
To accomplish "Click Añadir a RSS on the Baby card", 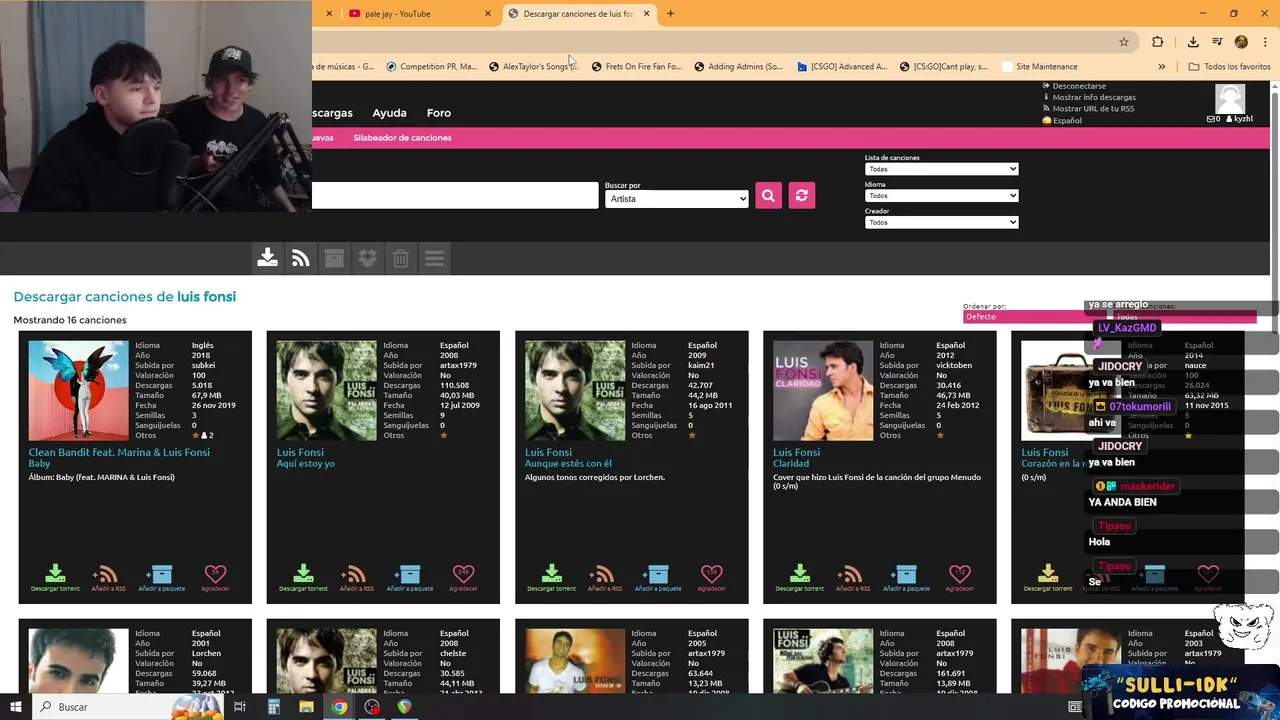I will (108, 577).
